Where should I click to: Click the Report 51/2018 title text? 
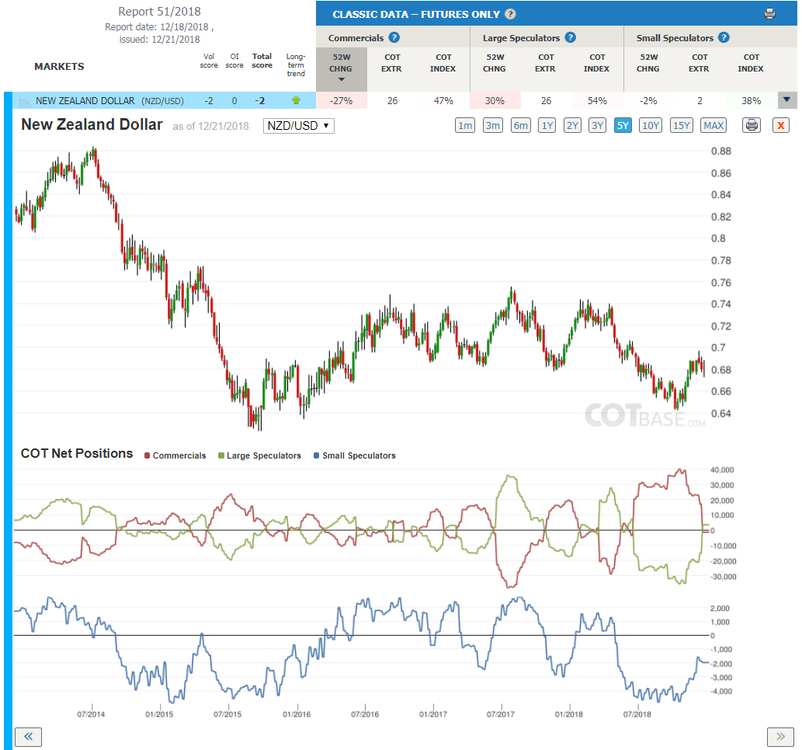(x=159, y=11)
